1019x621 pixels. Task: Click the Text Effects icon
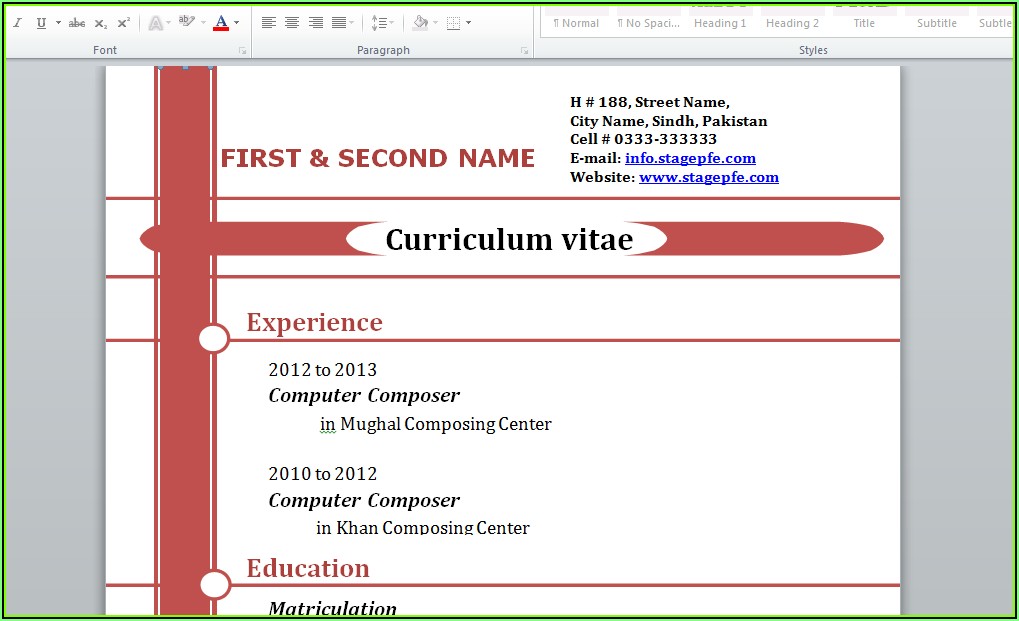click(x=156, y=23)
